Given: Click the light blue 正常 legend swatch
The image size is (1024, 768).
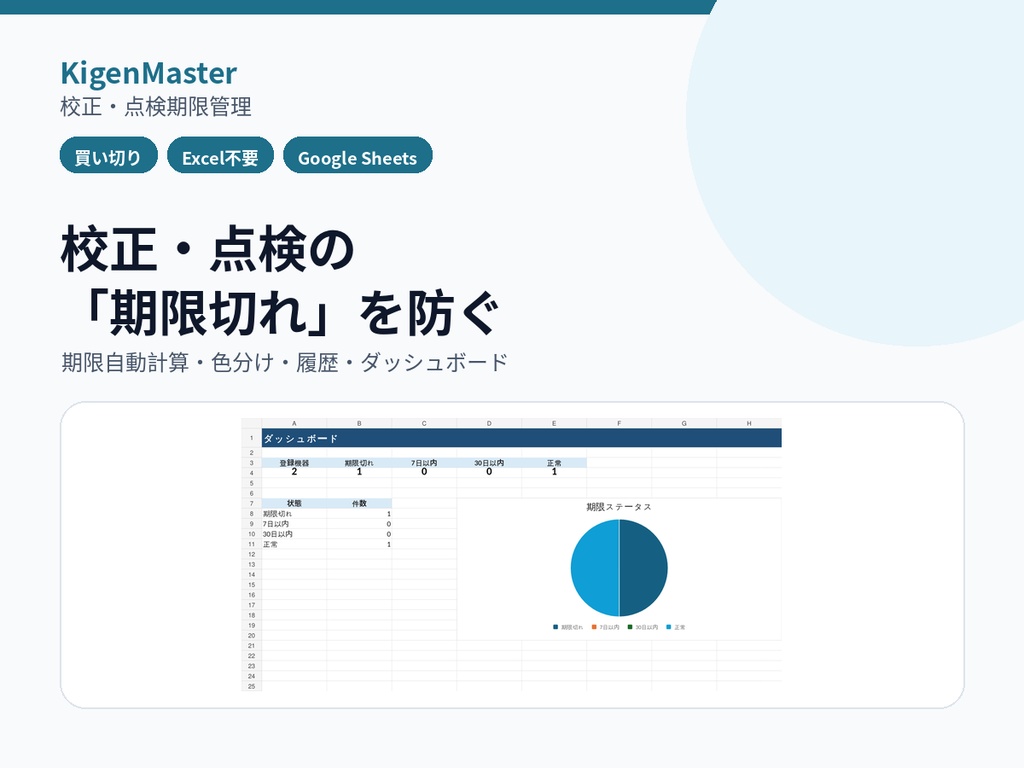Looking at the screenshot, I should [669, 627].
